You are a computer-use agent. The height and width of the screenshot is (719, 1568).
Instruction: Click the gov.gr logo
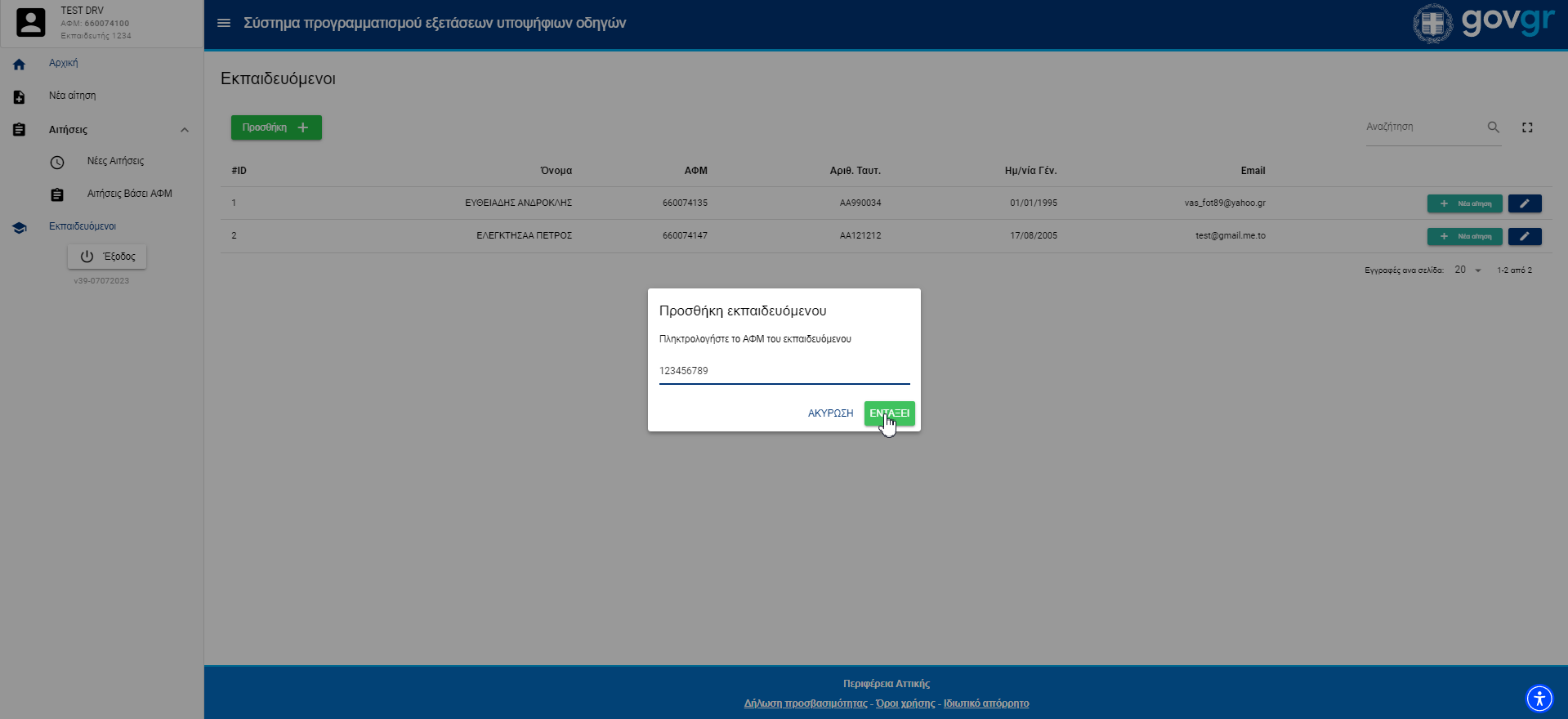click(x=1483, y=23)
